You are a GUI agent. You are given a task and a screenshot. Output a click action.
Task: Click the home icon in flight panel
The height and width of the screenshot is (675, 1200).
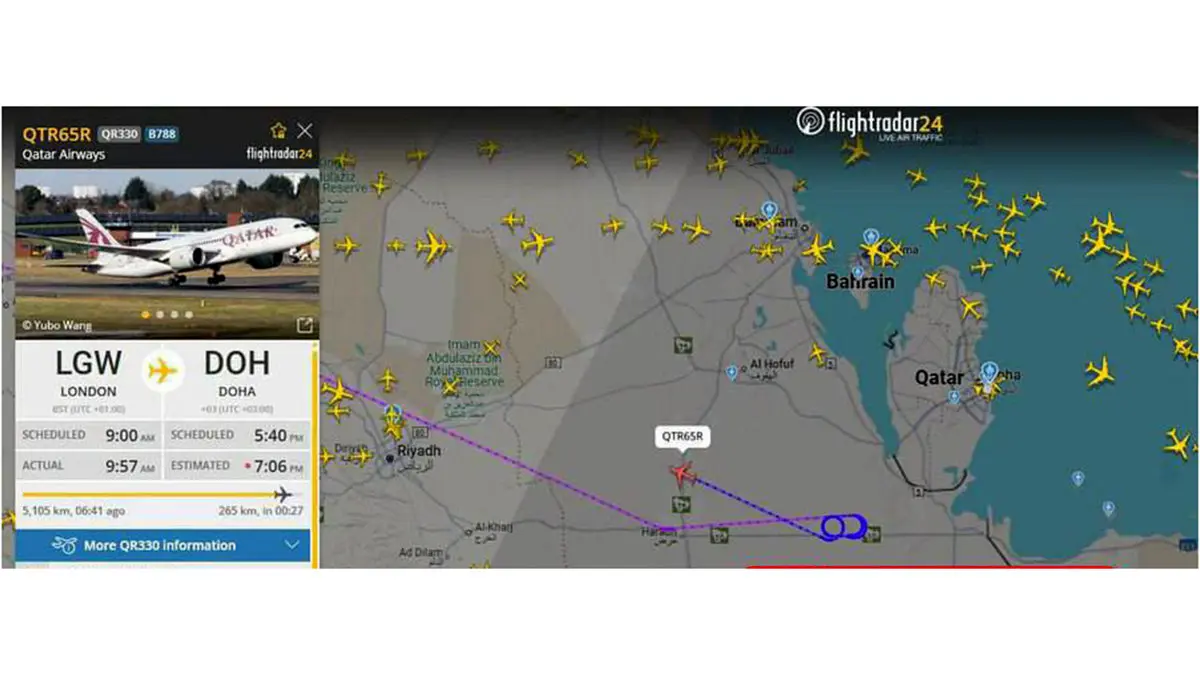[x=279, y=131]
